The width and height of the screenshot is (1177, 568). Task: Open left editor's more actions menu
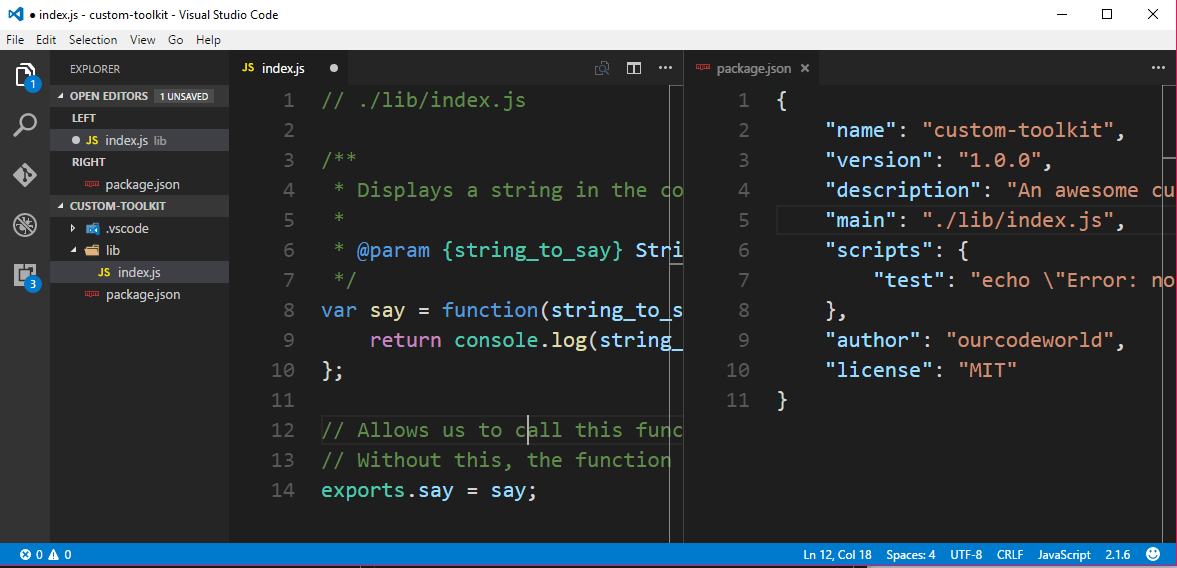(x=665, y=68)
